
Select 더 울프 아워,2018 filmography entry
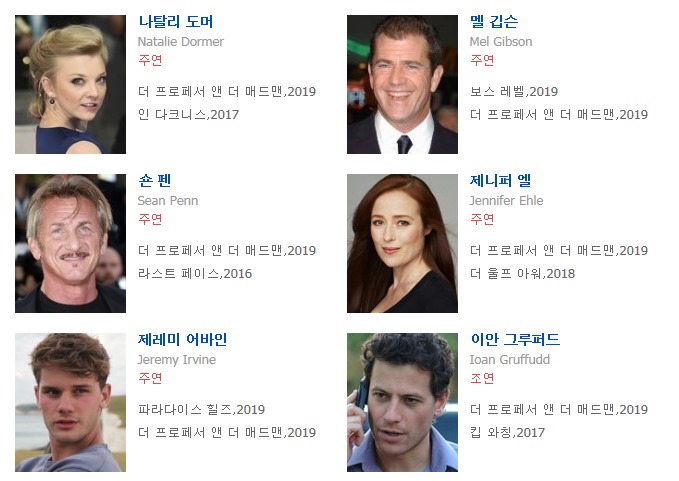[x=523, y=274]
